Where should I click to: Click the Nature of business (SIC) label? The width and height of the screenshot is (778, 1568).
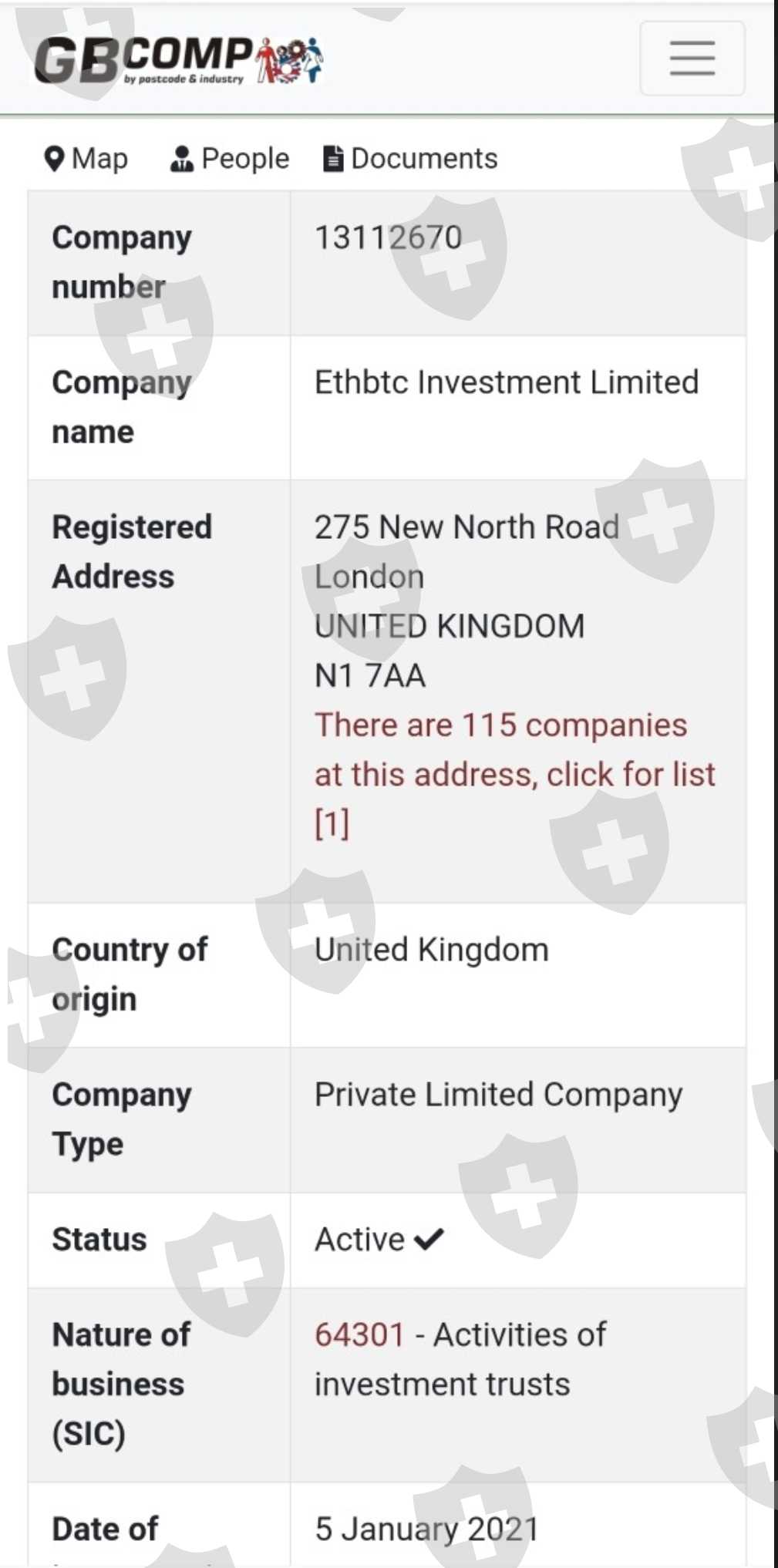click(x=121, y=1384)
